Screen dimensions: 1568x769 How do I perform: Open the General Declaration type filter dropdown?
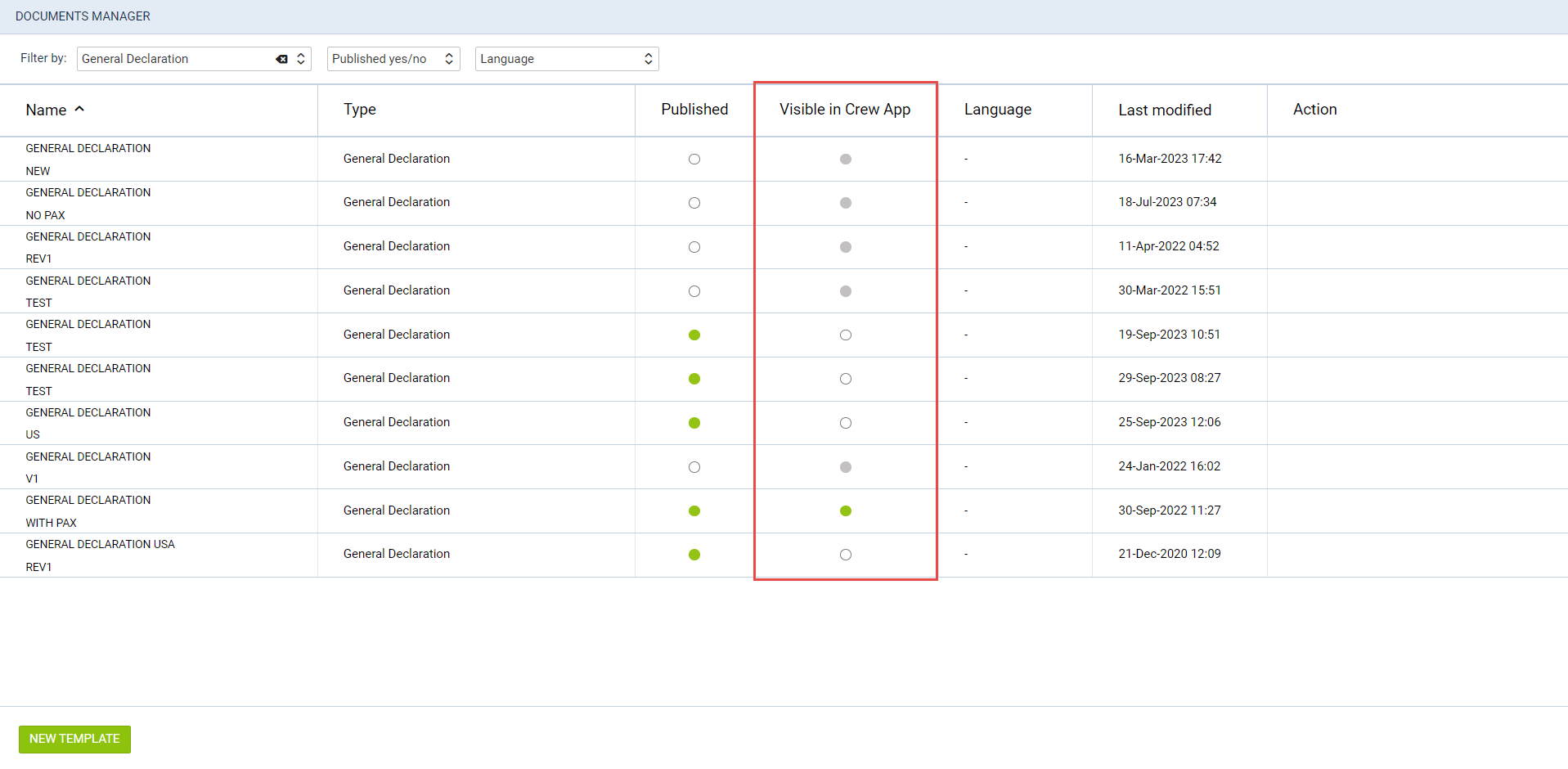pos(194,59)
